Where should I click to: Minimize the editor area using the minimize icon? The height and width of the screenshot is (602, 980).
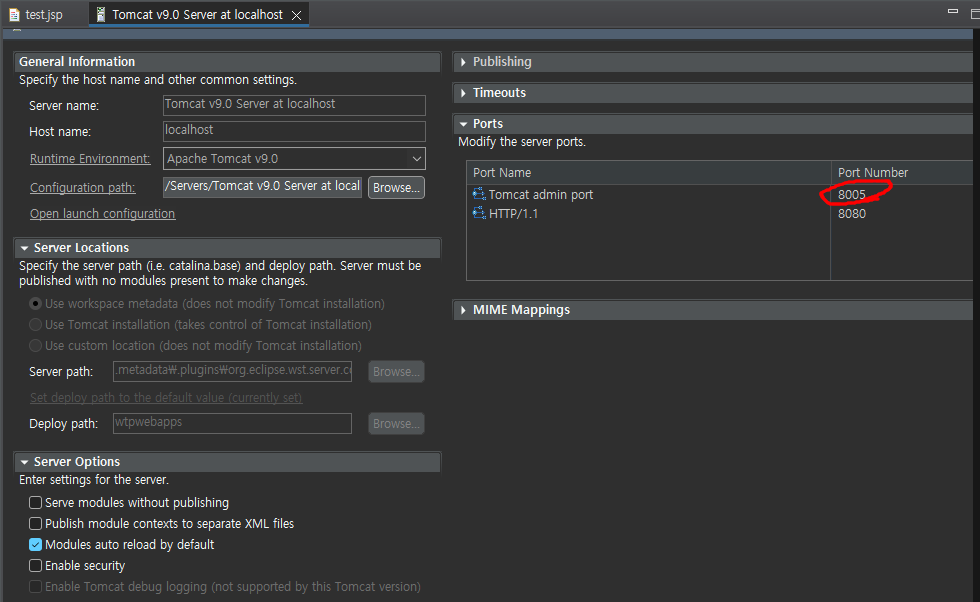pos(952,11)
